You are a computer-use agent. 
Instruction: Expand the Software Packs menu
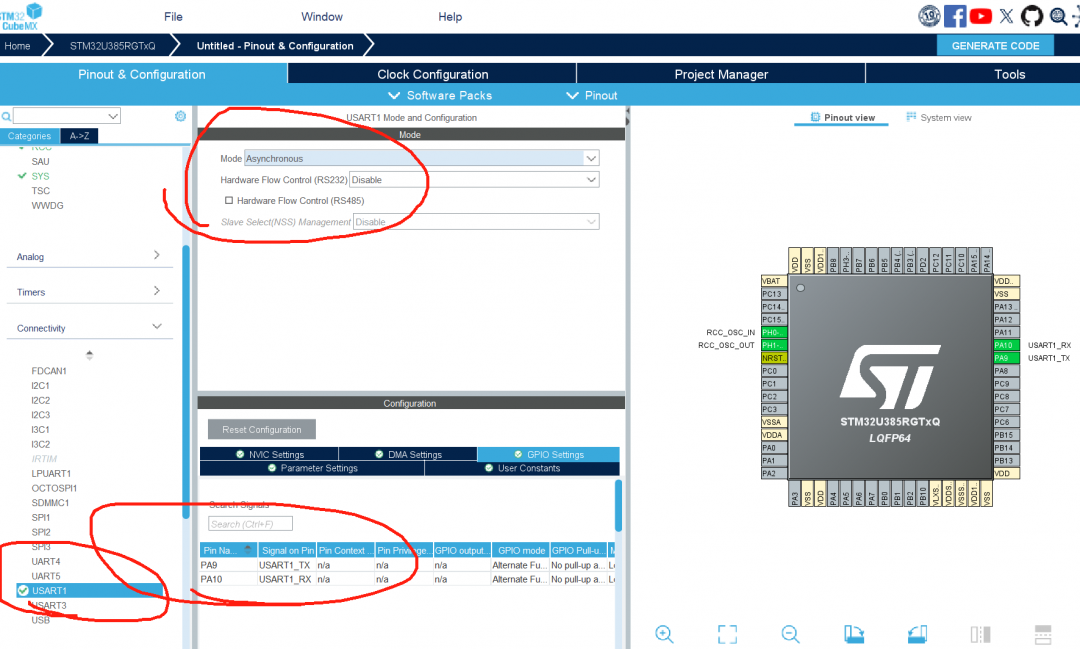(x=440, y=95)
